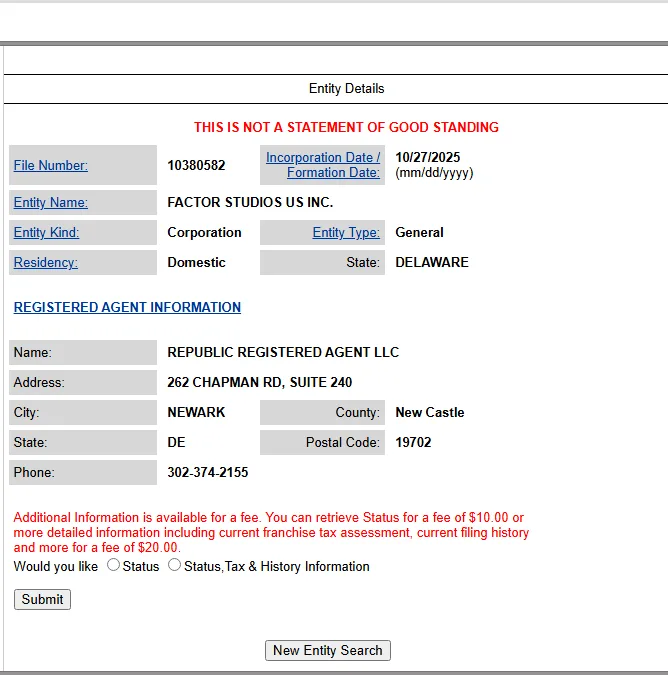This screenshot has width=668, height=675.
Task: Click the Entity Kind link
Action: (46, 232)
